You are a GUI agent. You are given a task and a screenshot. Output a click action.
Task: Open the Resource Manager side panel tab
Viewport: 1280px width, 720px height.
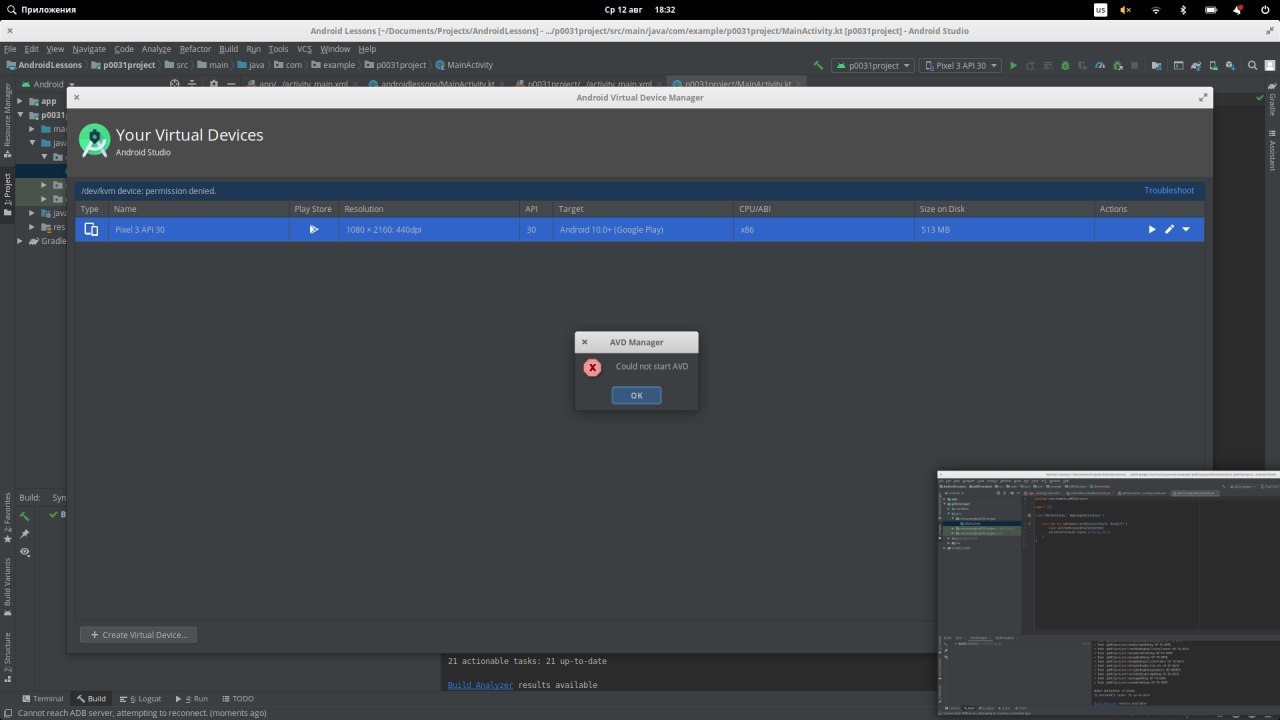click(7, 120)
